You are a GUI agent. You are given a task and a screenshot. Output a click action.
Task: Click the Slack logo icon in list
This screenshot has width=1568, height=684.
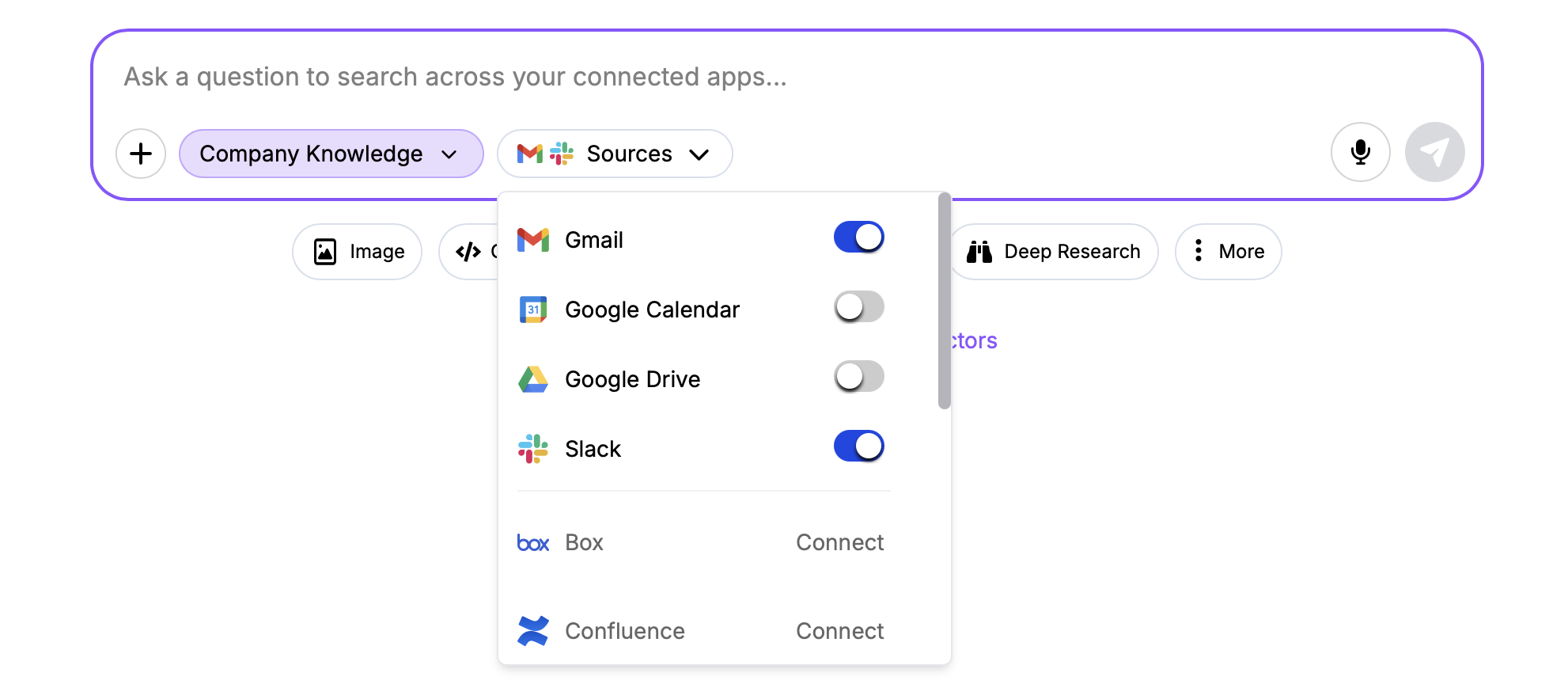pyautogui.click(x=532, y=449)
